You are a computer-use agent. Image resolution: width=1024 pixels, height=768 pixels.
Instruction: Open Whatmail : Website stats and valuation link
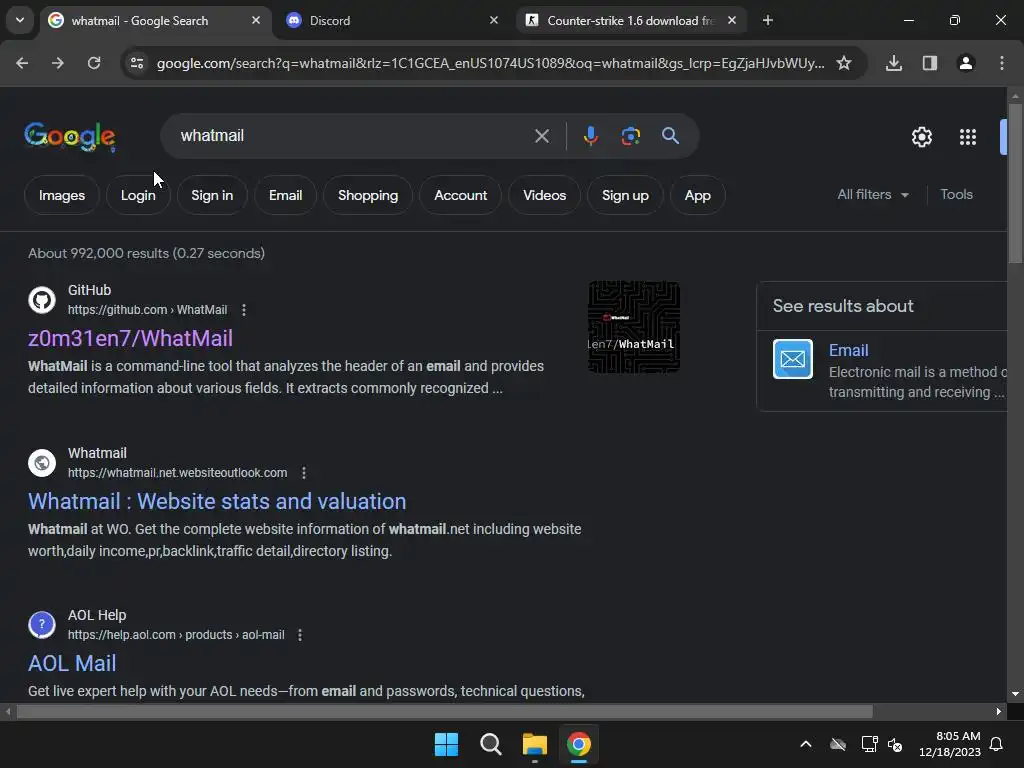tap(217, 502)
